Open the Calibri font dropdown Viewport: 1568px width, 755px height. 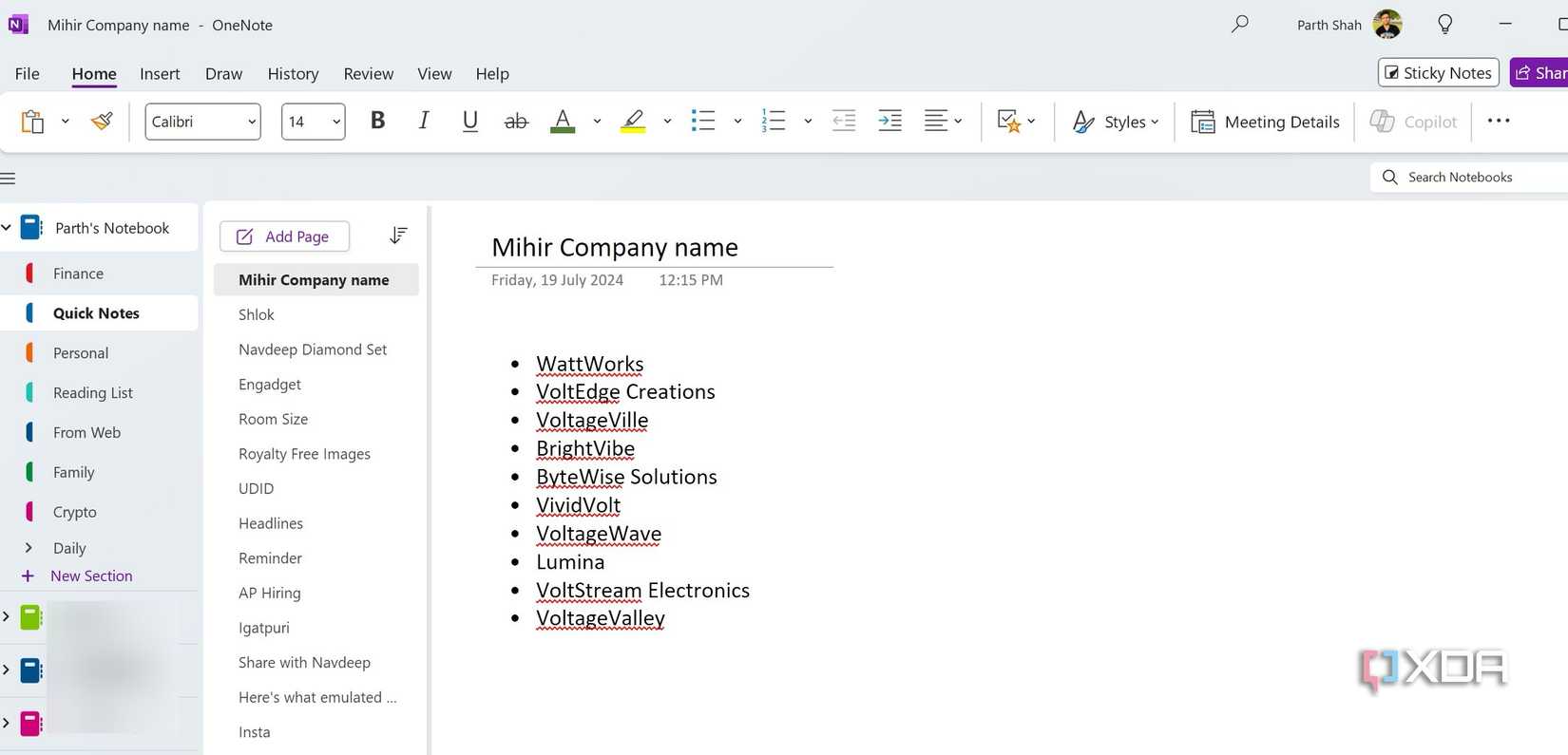coord(203,122)
